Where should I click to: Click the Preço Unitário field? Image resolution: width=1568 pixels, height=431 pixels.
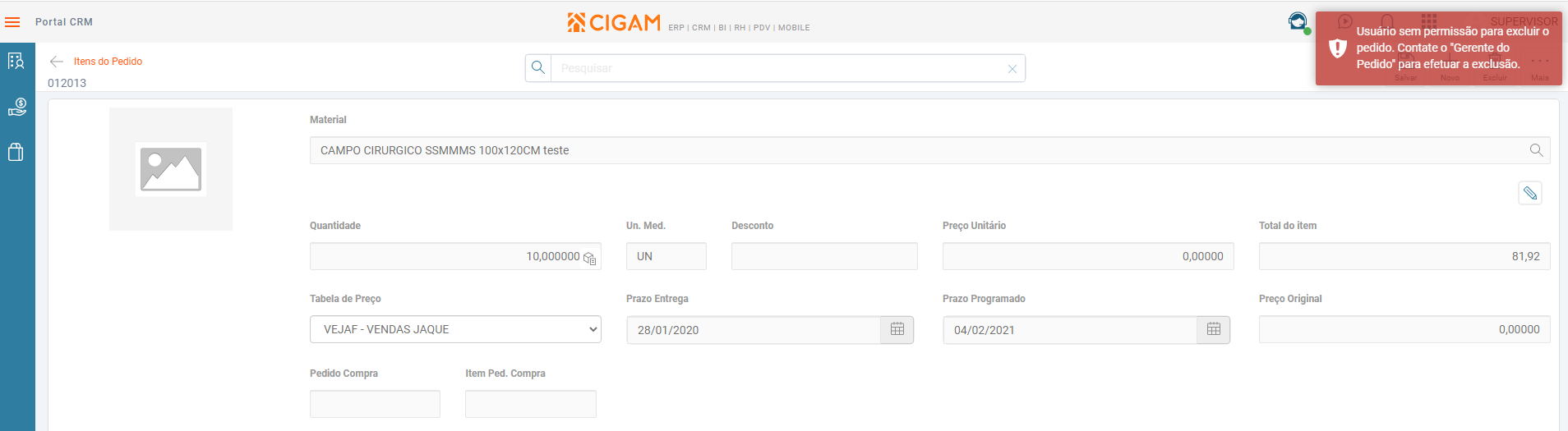[1088, 256]
